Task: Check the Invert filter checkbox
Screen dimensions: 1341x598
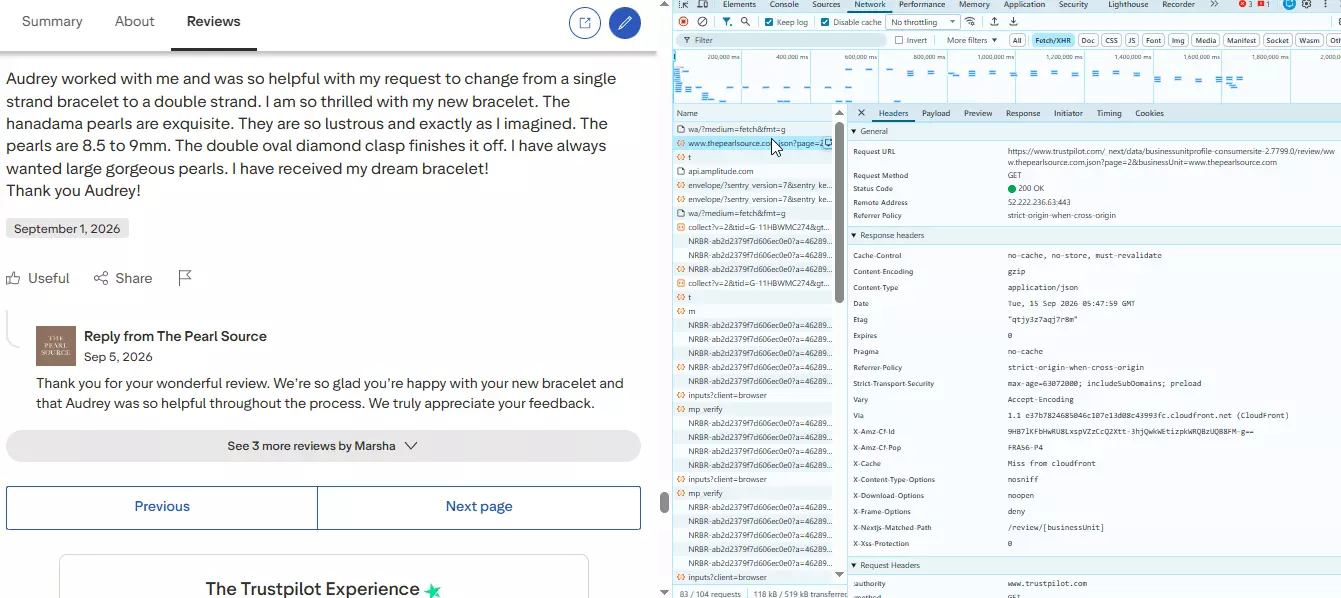Action: coord(899,40)
